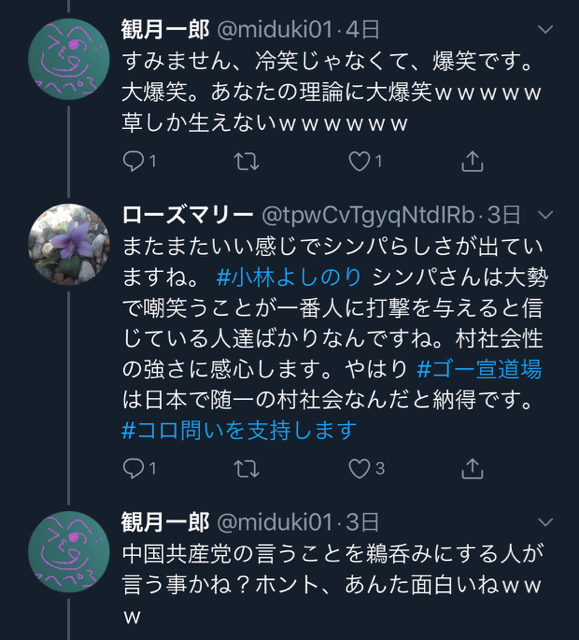This screenshot has height=640, width=579.
Task: Expand menu chevron on last 観月一郎 tweet
Action: 546,522
